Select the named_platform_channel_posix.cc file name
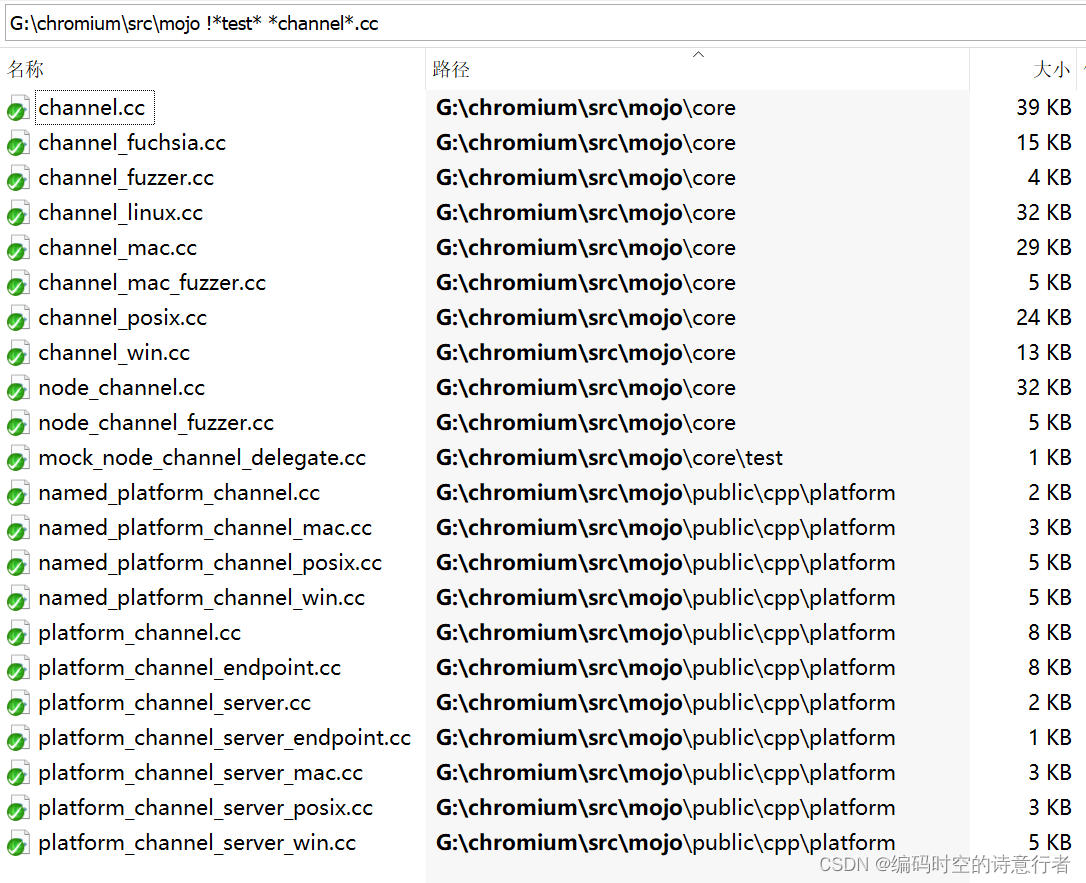 click(x=210, y=562)
